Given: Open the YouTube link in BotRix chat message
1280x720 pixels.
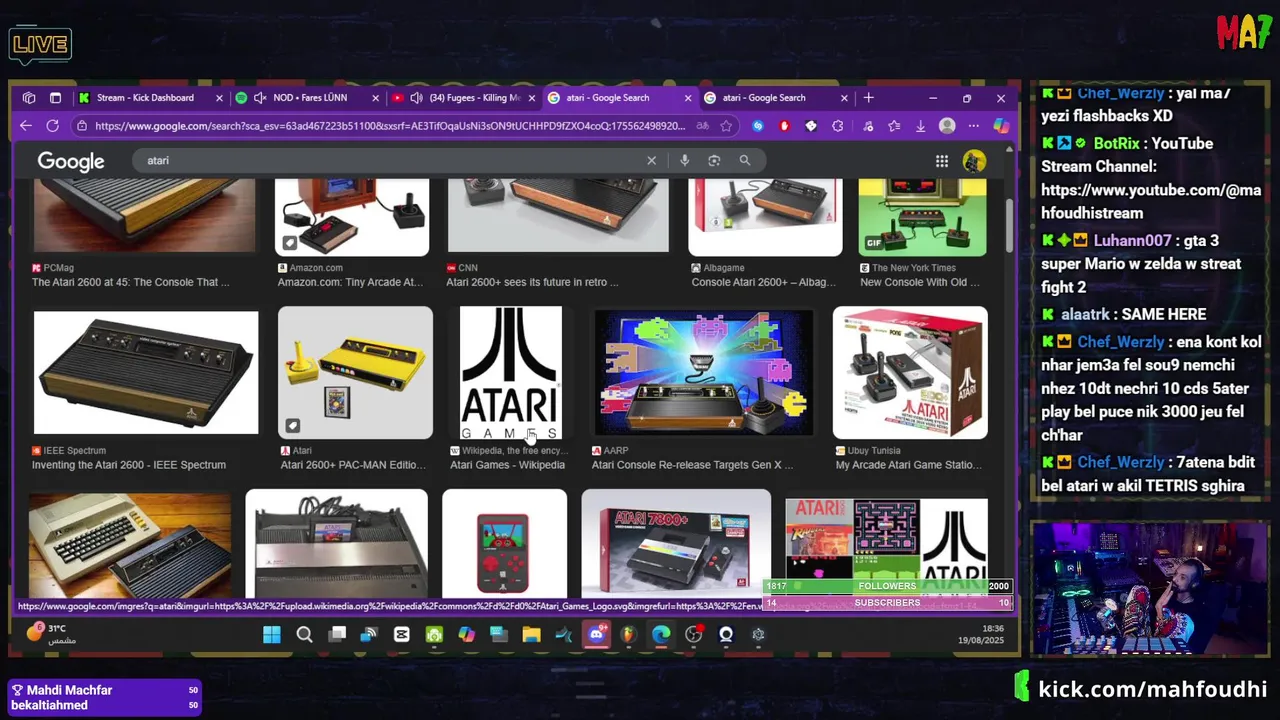Looking at the screenshot, I should pyautogui.click(x=1151, y=201).
